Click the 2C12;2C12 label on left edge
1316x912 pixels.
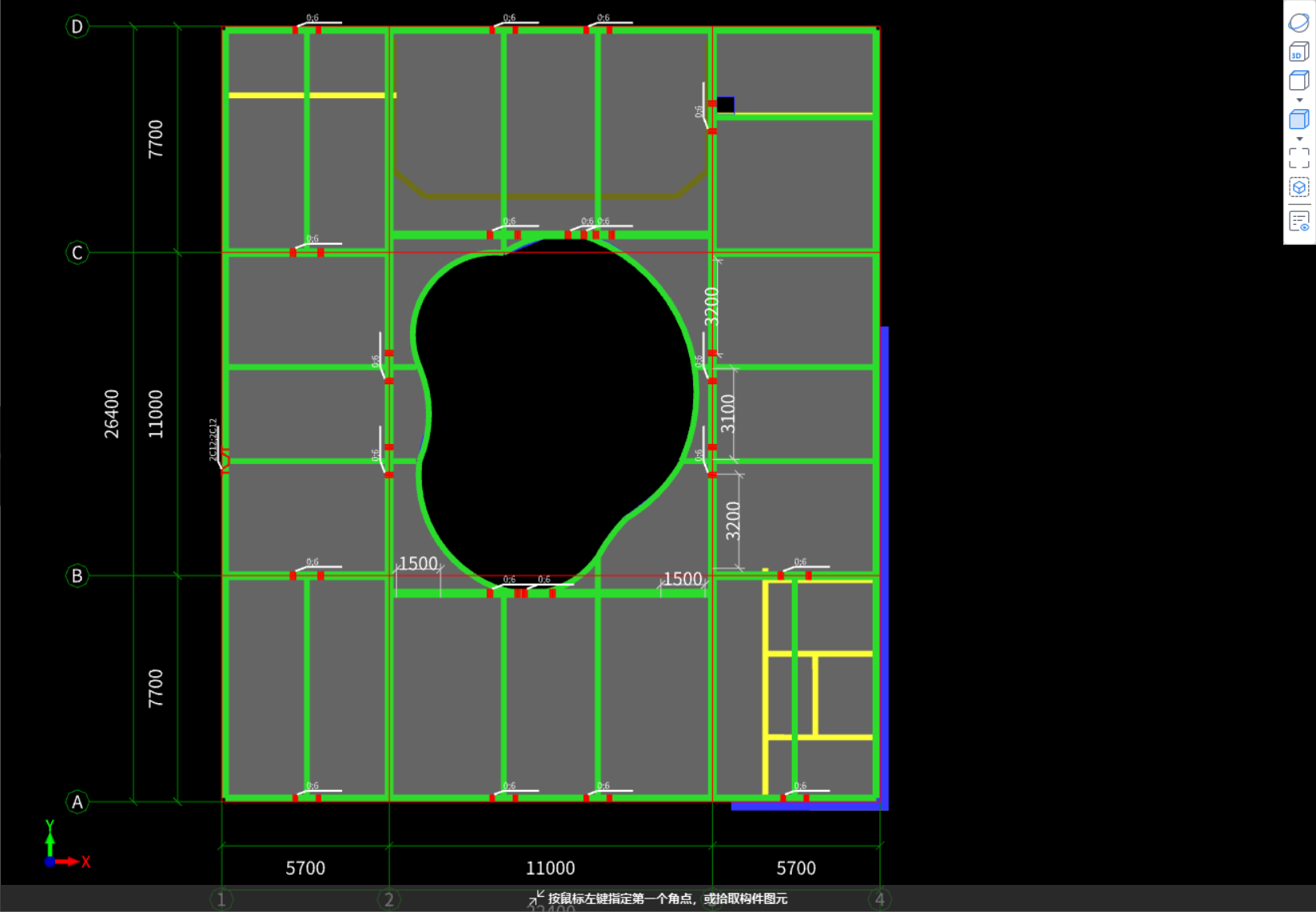213,439
